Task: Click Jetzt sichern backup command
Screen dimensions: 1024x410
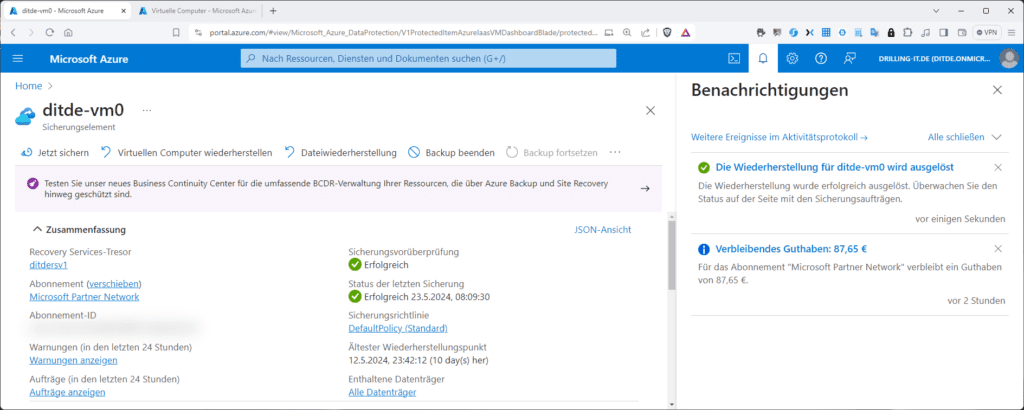Action: click(55, 153)
